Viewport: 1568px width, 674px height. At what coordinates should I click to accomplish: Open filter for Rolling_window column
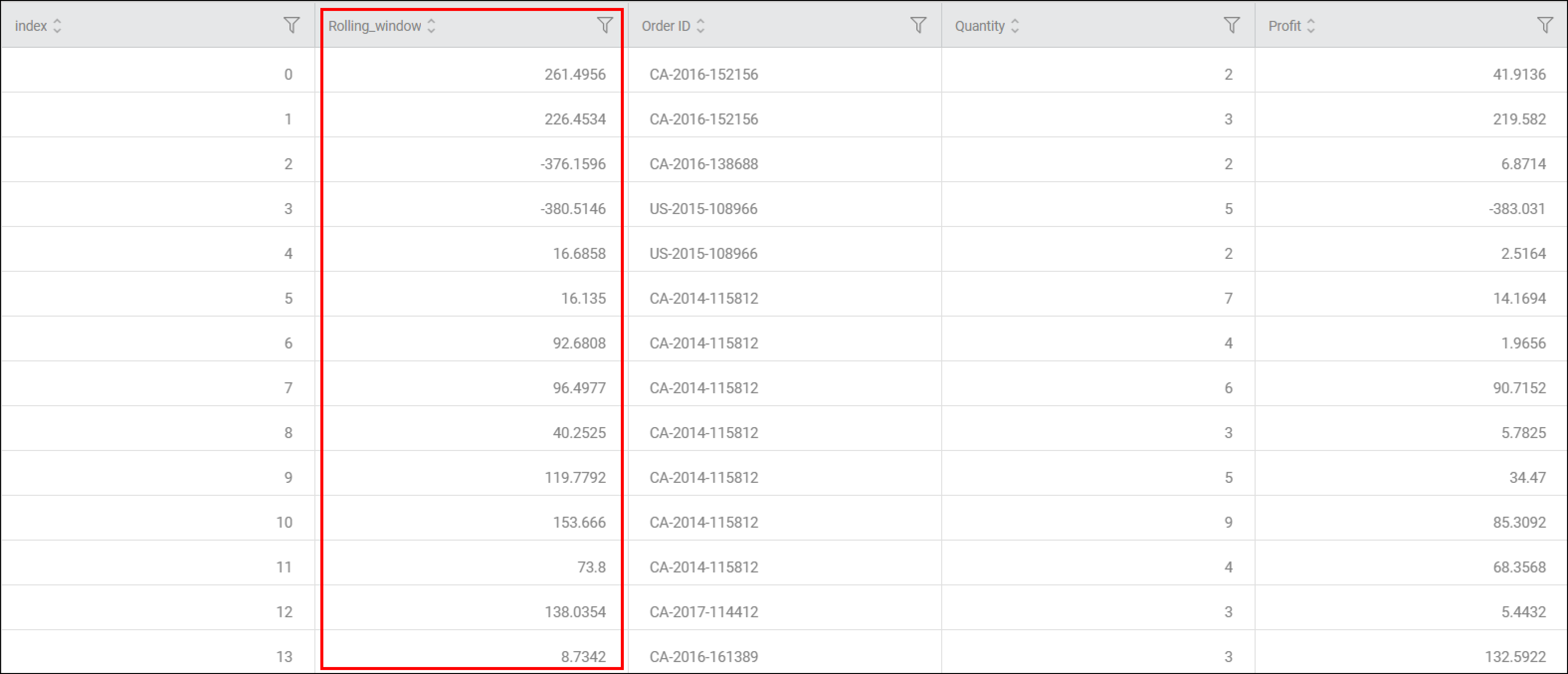[604, 25]
